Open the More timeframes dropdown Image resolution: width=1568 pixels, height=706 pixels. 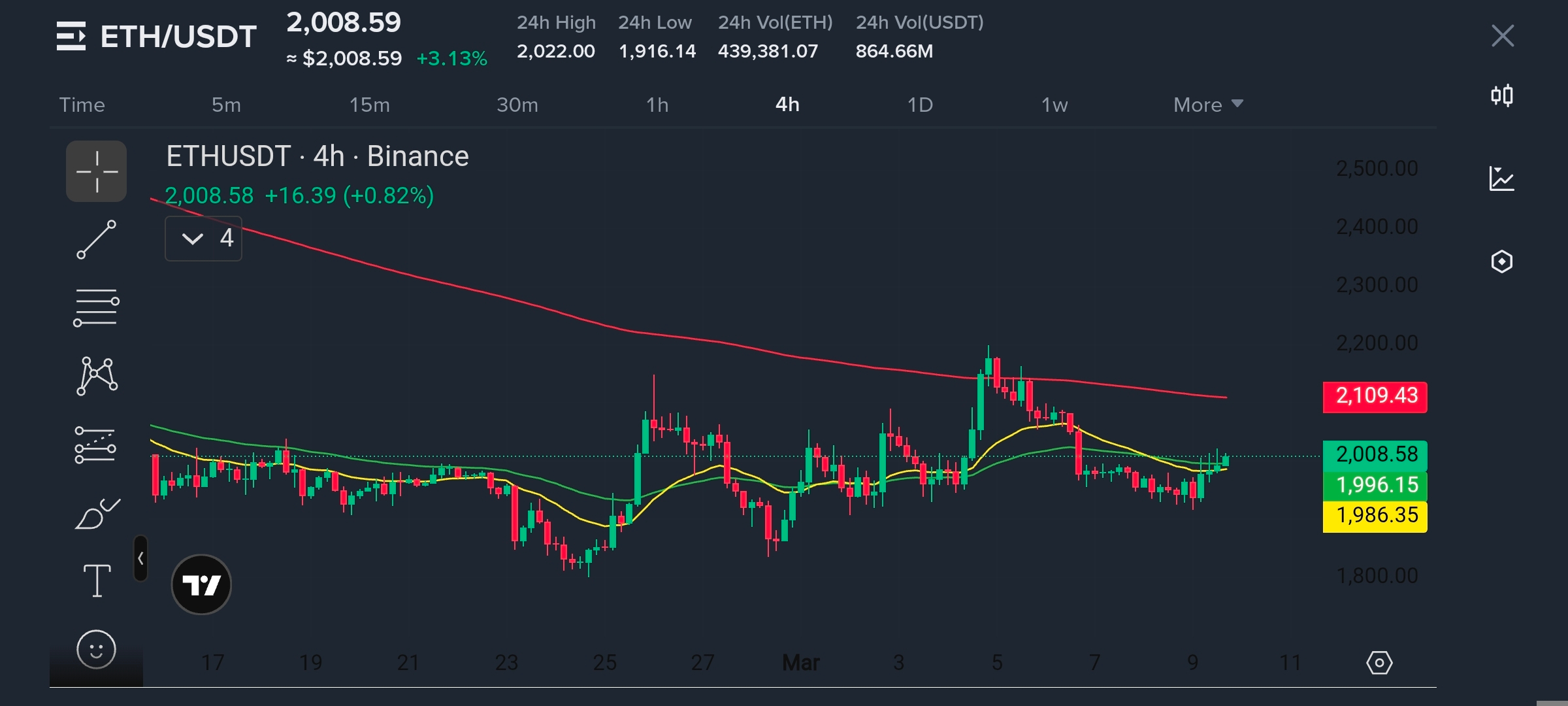[1207, 105]
